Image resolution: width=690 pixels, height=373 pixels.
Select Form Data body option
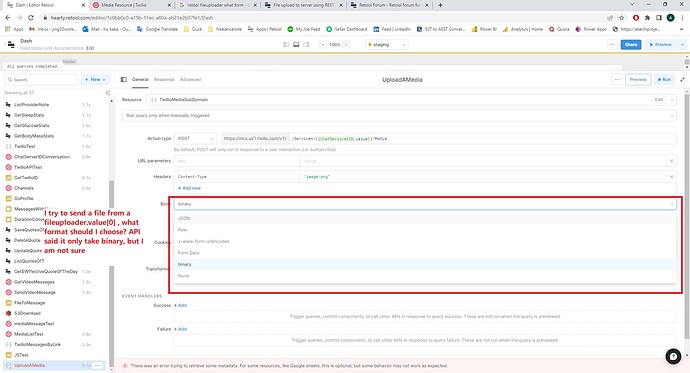[x=425, y=253]
